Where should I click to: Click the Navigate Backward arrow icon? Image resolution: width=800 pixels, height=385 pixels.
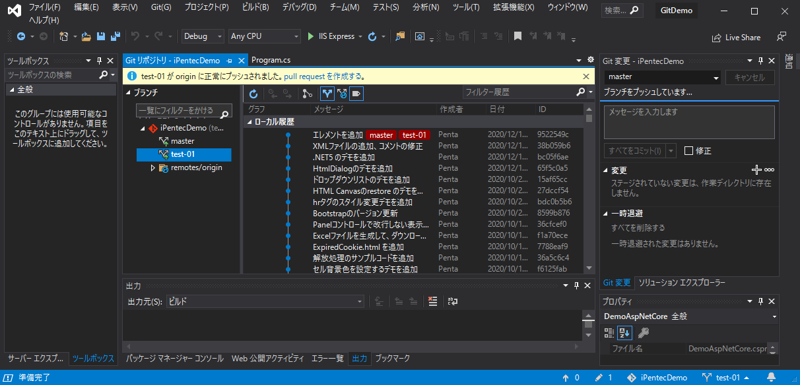21,37
